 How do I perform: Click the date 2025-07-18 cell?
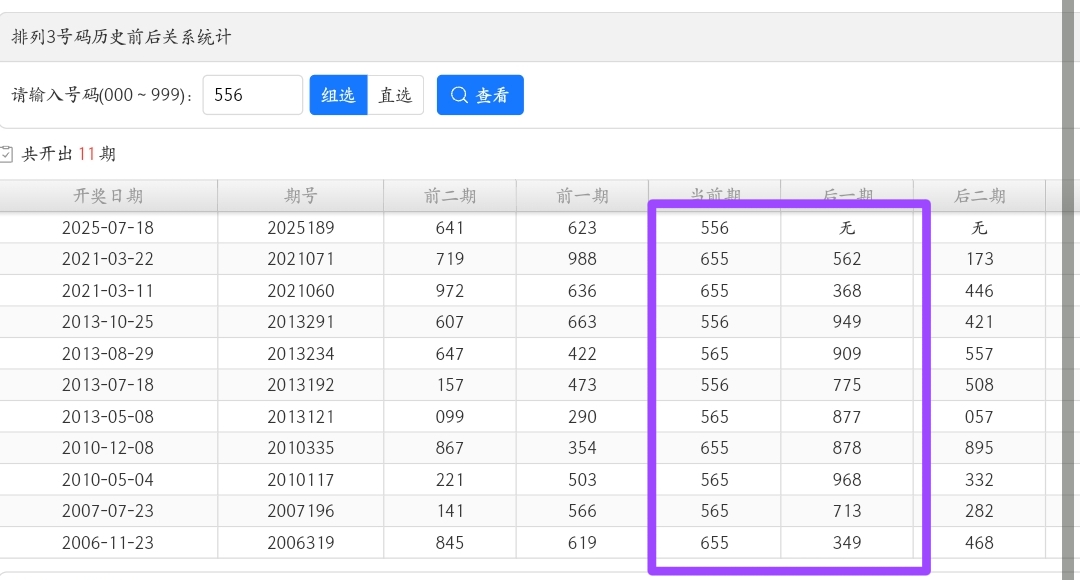(x=108, y=228)
